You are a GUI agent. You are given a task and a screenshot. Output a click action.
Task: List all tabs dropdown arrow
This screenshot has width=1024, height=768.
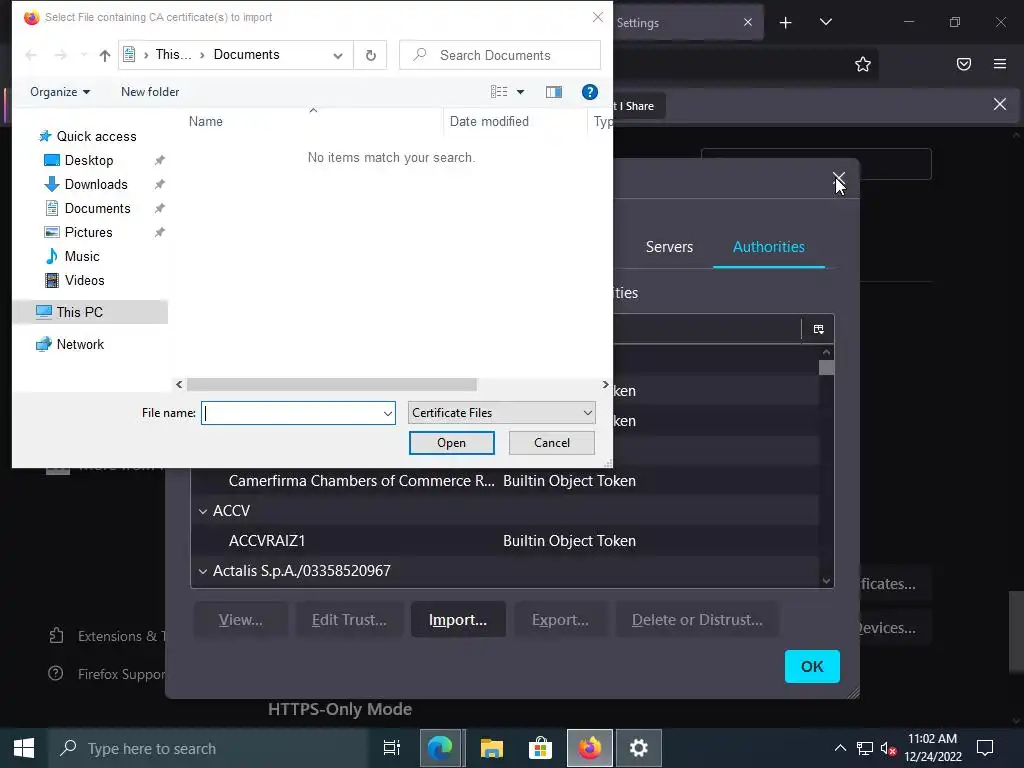pos(825,22)
